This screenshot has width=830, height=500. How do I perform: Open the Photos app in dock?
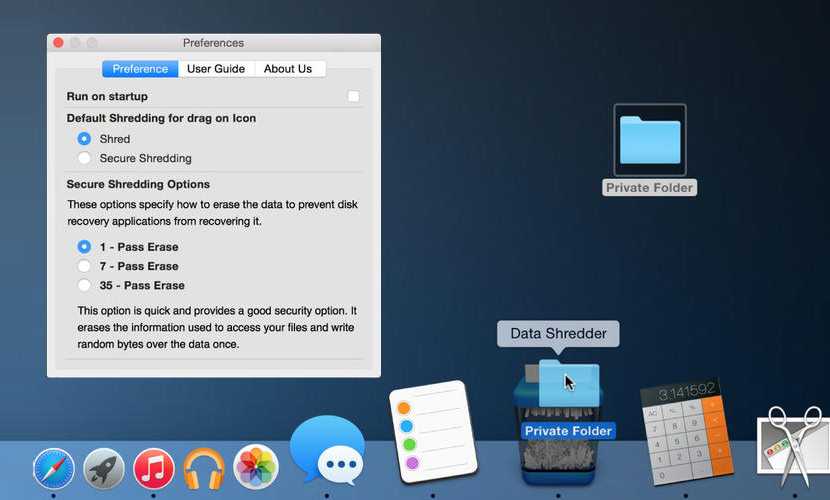256,466
